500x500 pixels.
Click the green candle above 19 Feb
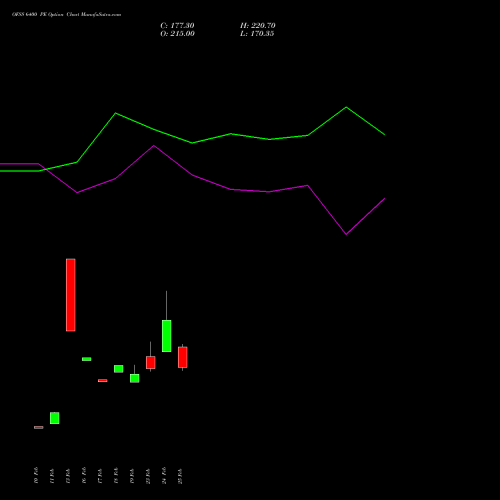135,378
